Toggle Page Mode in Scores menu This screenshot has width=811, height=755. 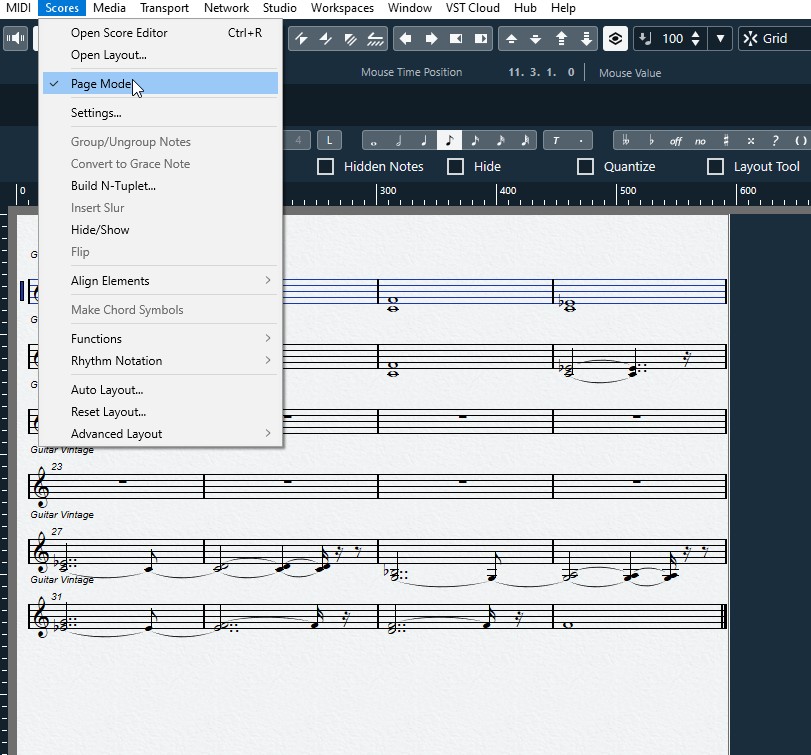click(x=101, y=84)
